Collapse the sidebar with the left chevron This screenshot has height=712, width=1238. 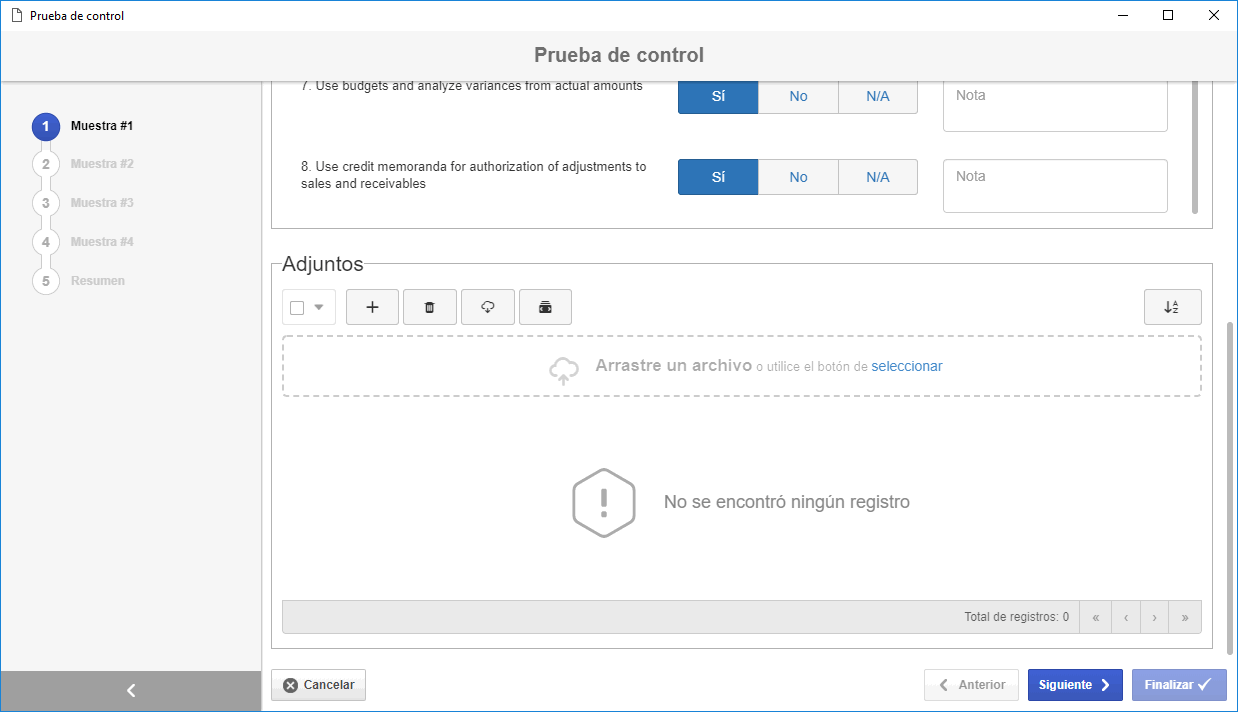[x=131, y=690]
